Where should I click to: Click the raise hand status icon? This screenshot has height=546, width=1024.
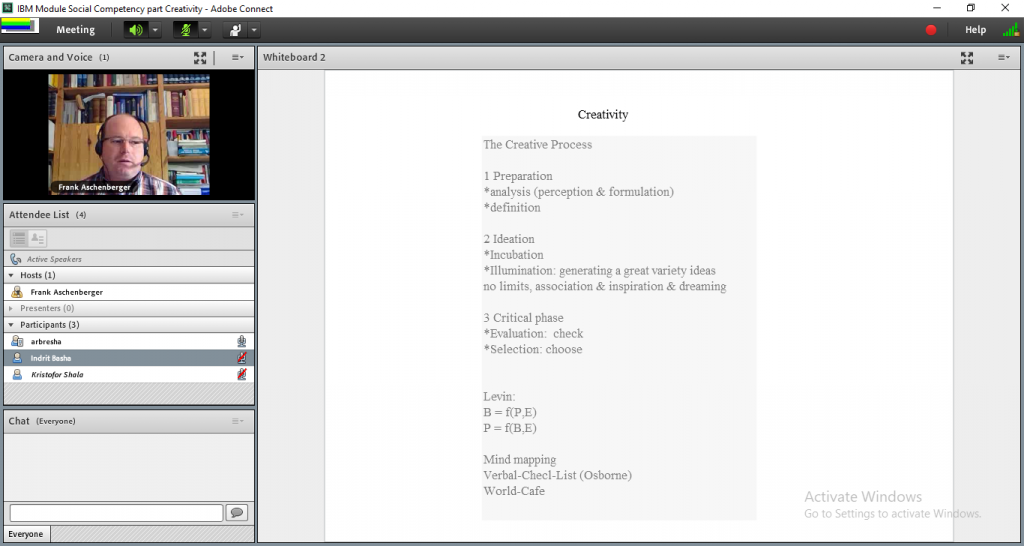click(x=235, y=30)
